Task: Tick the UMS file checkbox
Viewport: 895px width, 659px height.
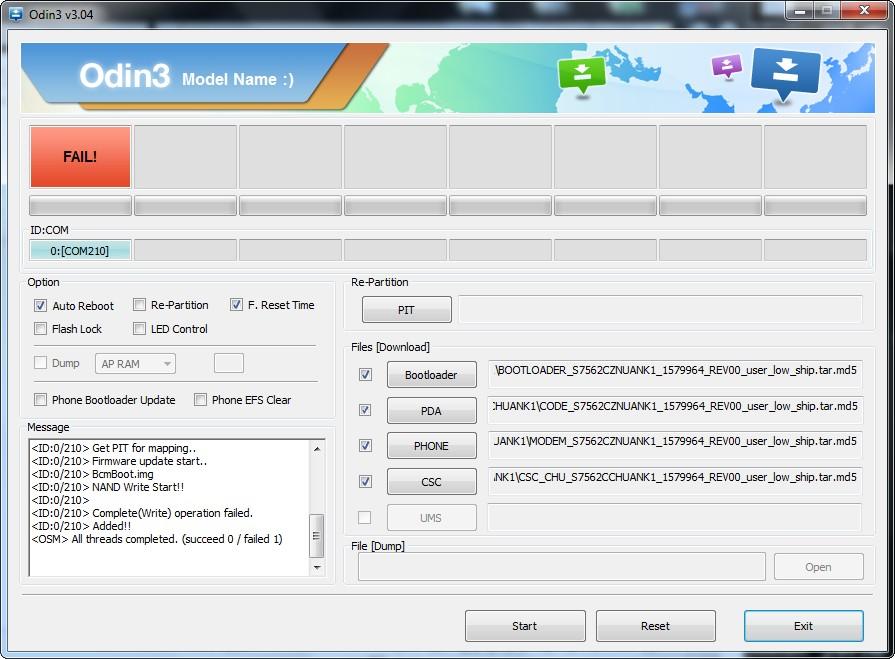Action: [364, 518]
